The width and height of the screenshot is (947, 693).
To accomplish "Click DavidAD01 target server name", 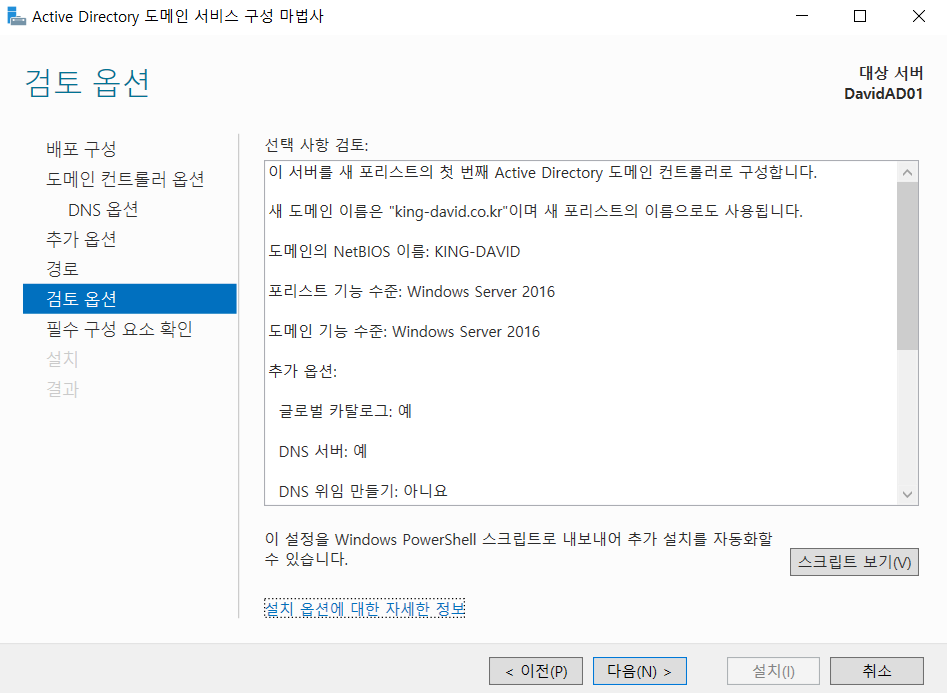I will 883,94.
